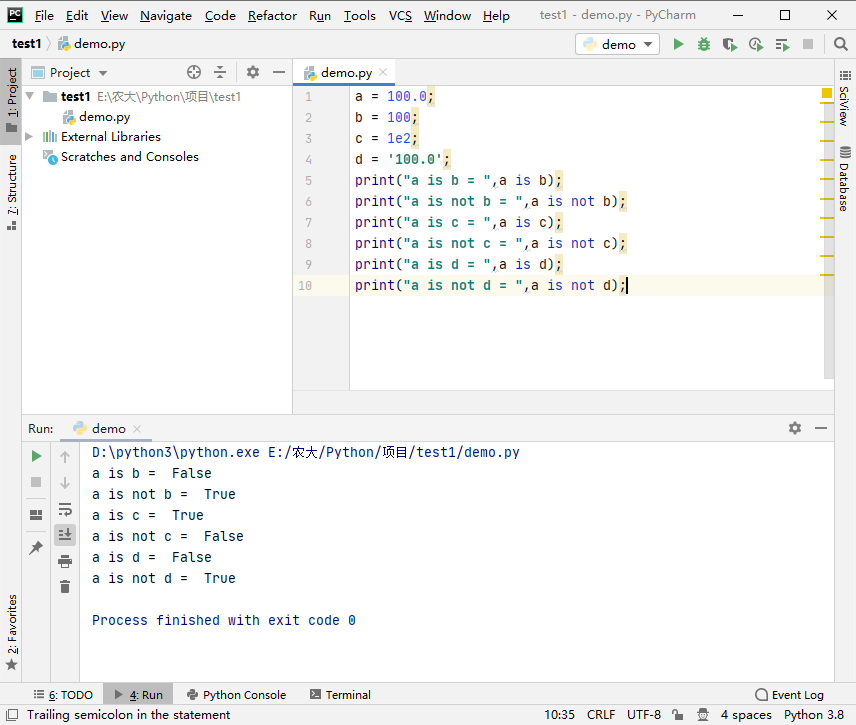Open the Refactor menu
The width and height of the screenshot is (856, 725).
click(272, 15)
